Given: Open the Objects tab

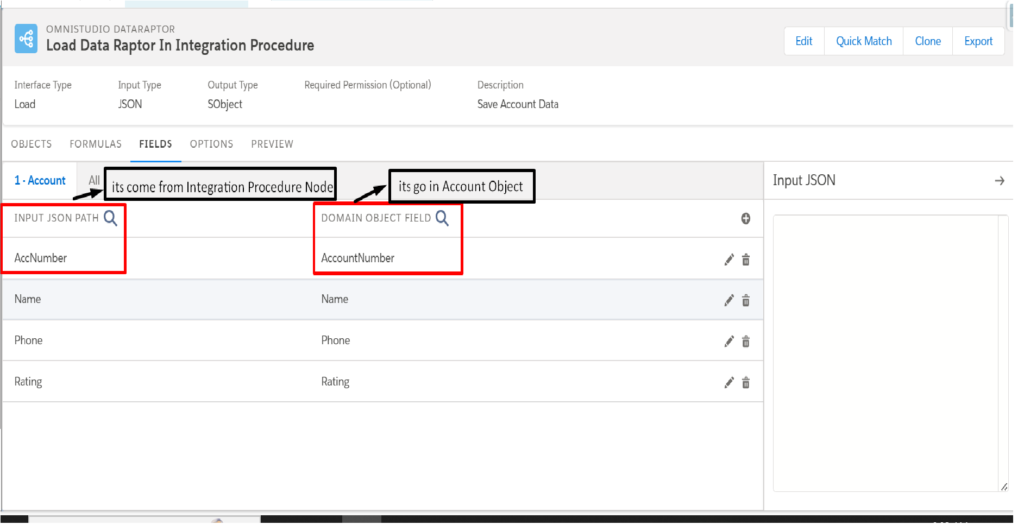Looking at the screenshot, I should pos(31,144).
